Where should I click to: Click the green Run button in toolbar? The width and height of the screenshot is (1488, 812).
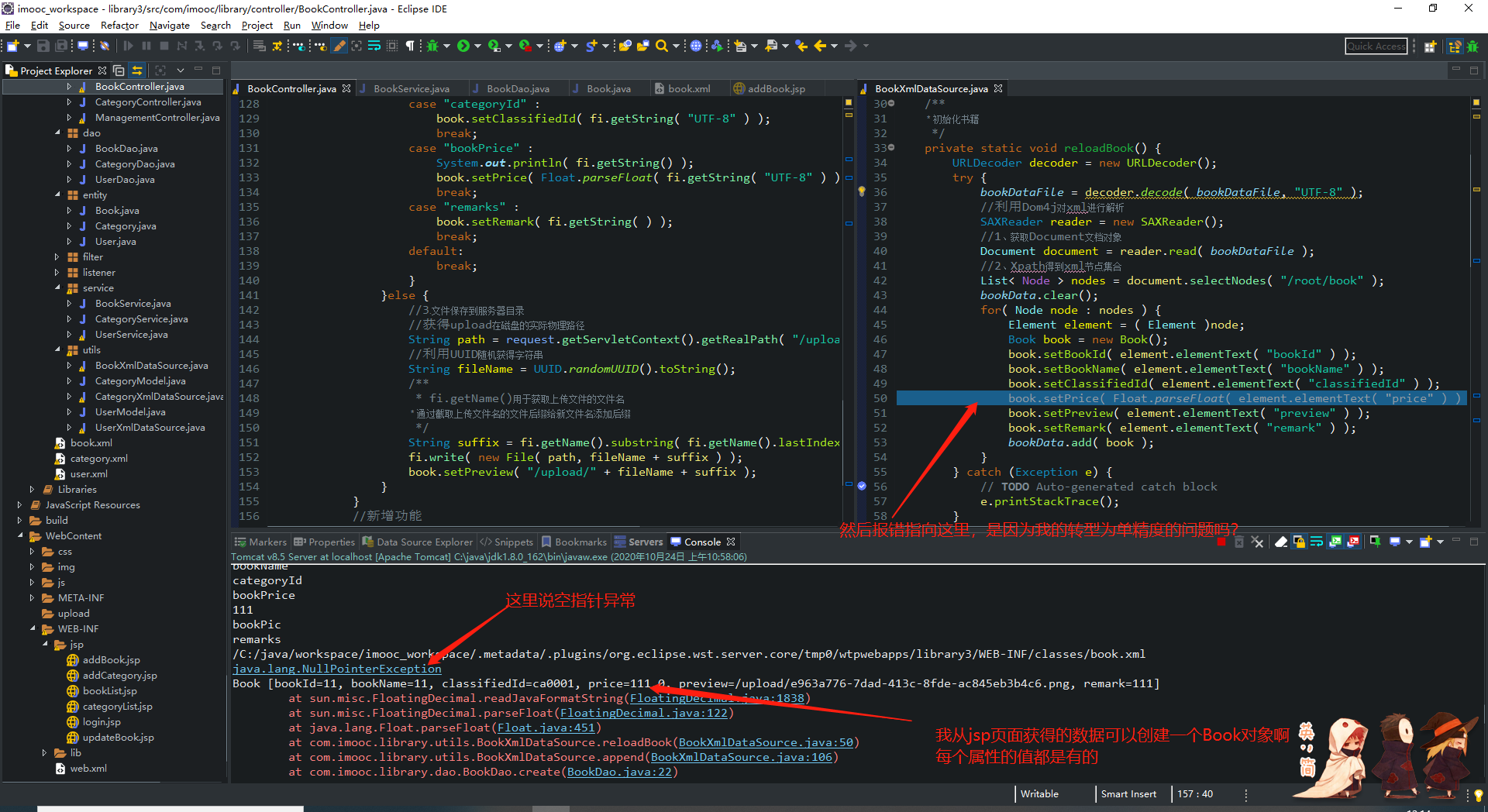[x=463, y=46]
